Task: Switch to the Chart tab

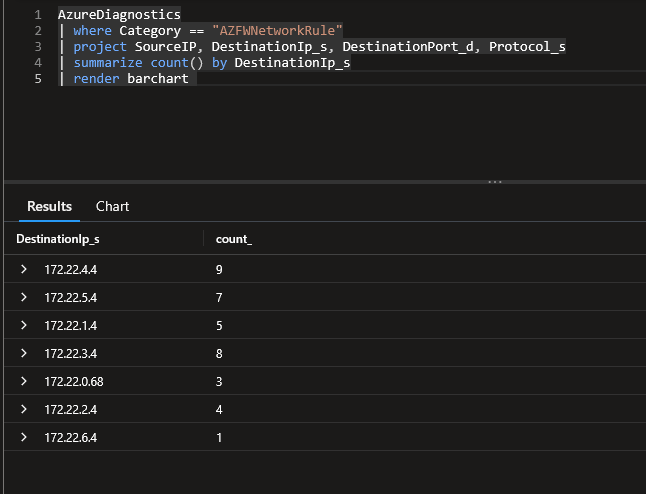Action: point(112,206)
